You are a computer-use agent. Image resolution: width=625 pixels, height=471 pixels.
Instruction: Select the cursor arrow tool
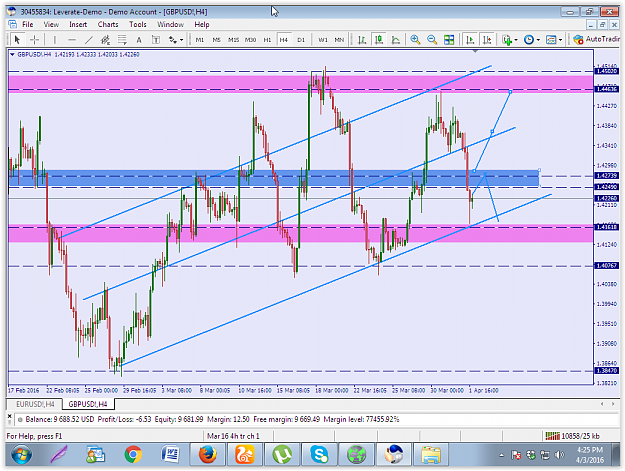(17, 39)
